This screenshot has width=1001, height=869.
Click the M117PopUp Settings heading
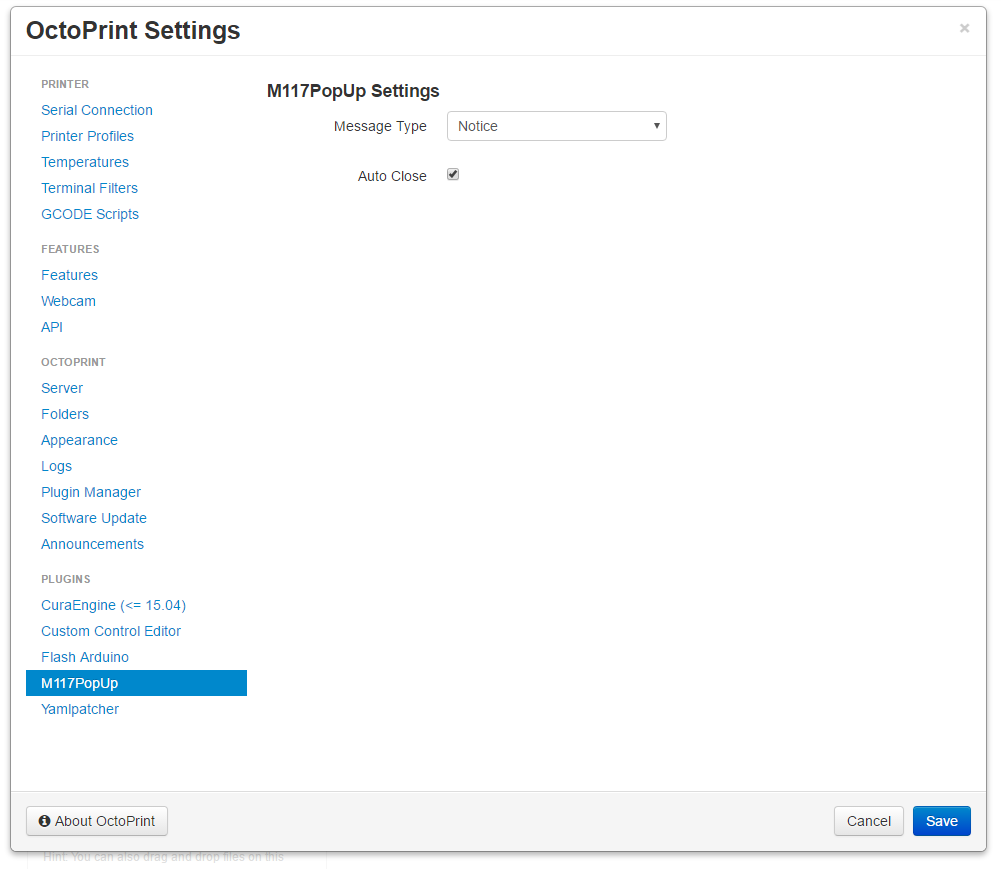pos(353,91)
